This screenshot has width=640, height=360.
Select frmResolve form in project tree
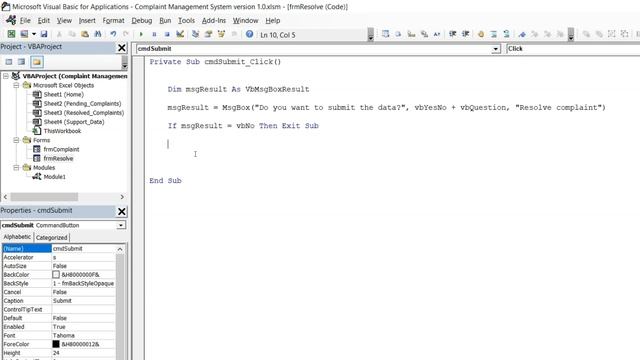click(x=58, y=158)
